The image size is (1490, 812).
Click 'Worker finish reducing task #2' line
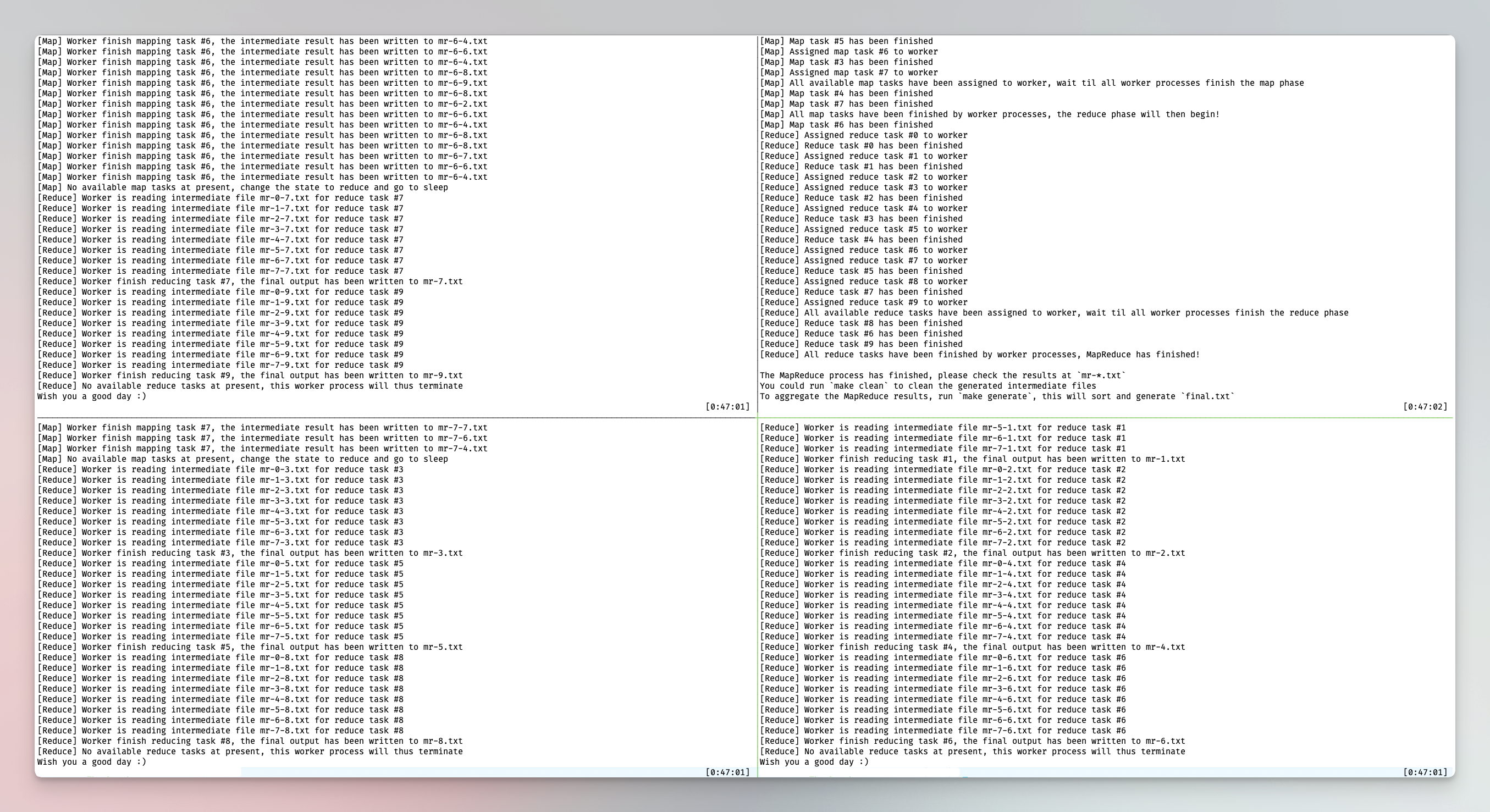point(972,553)
